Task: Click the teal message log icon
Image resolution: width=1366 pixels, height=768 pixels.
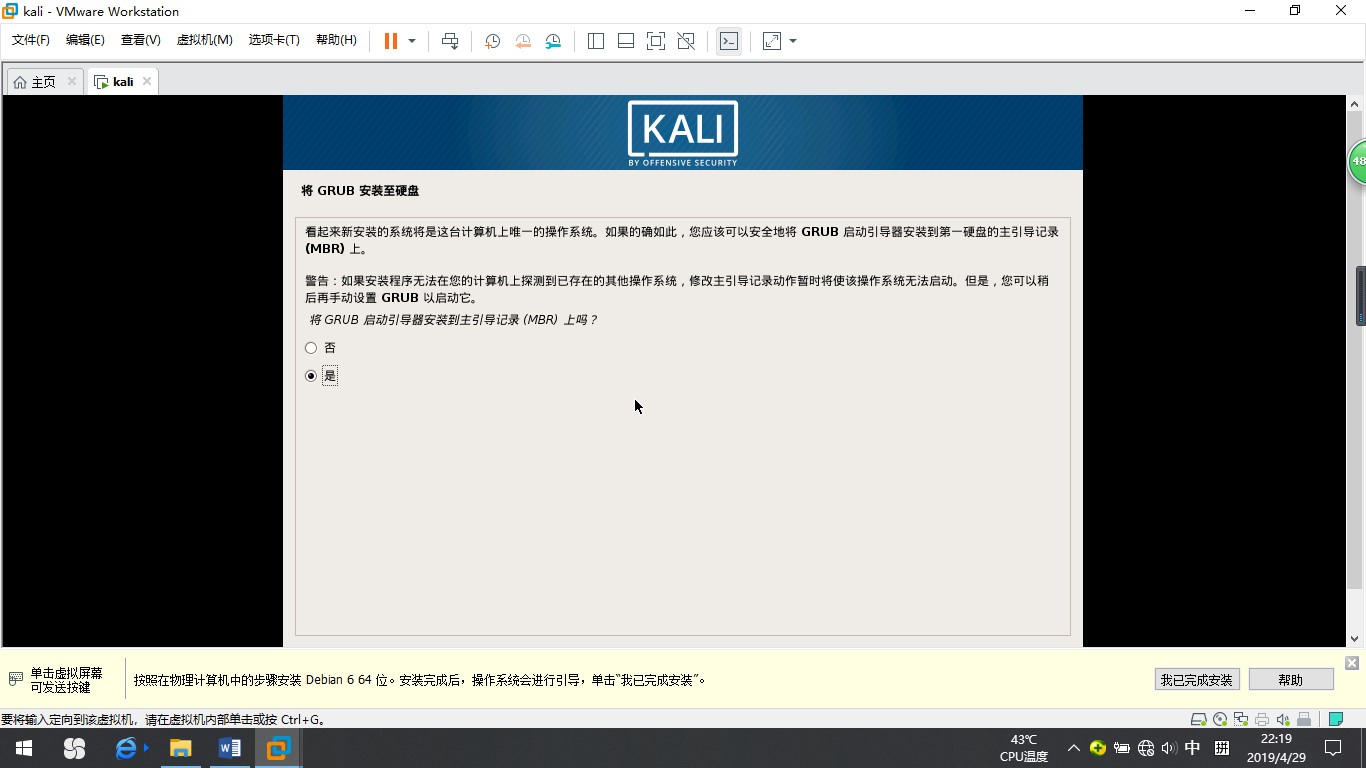Action: tap(1335, 719)
